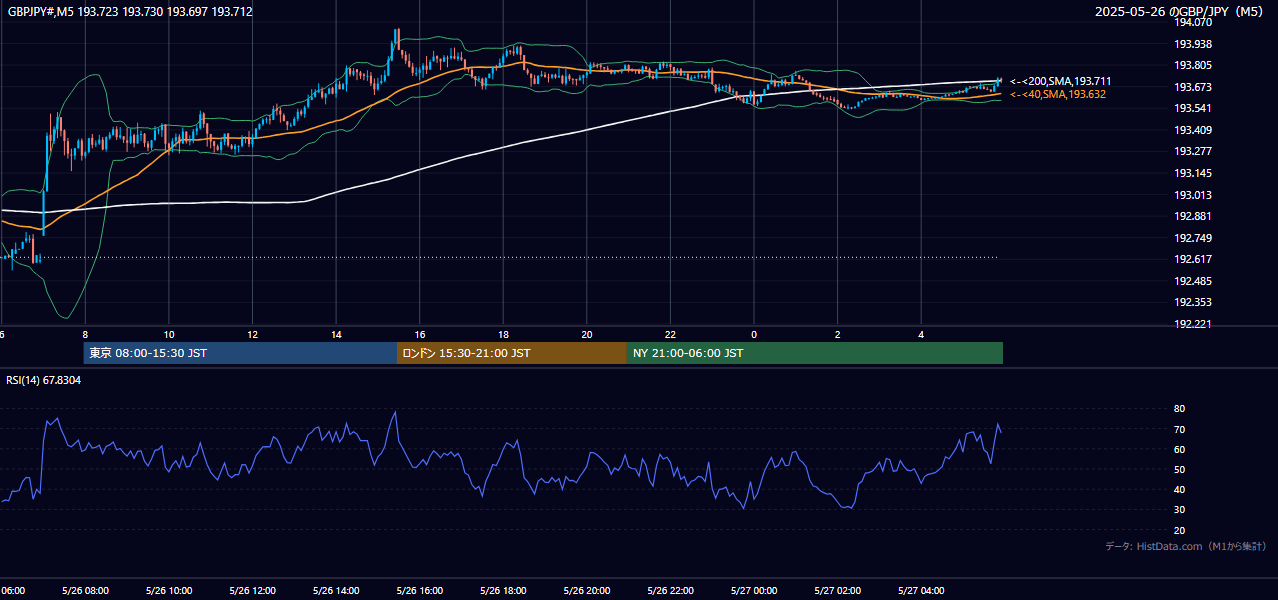Click price level 193.673 on the axis
The image size is (1278, 600).
1192,87
